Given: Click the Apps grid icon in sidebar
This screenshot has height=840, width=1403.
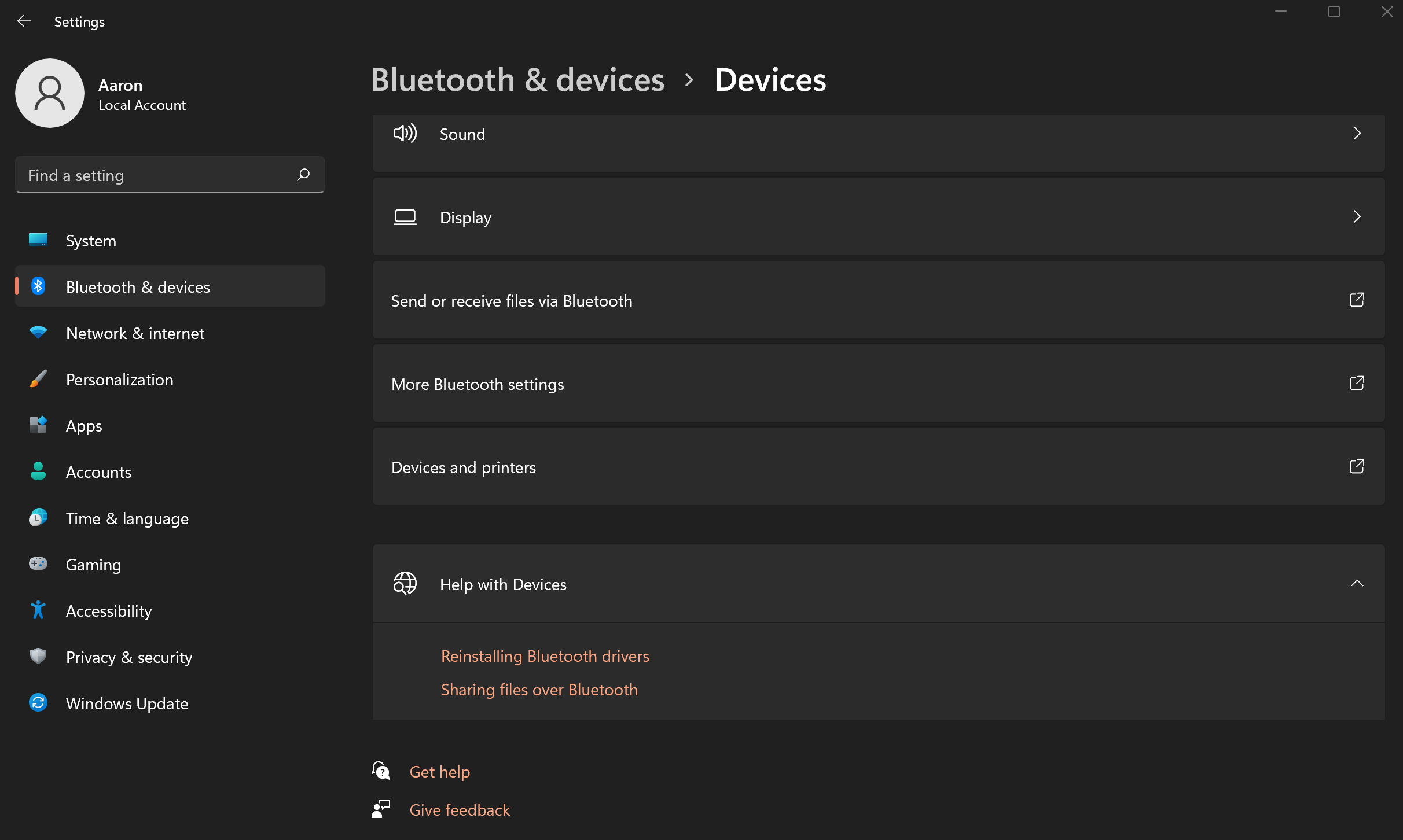Looking at the screenshot, I should (x=38, y=425).
